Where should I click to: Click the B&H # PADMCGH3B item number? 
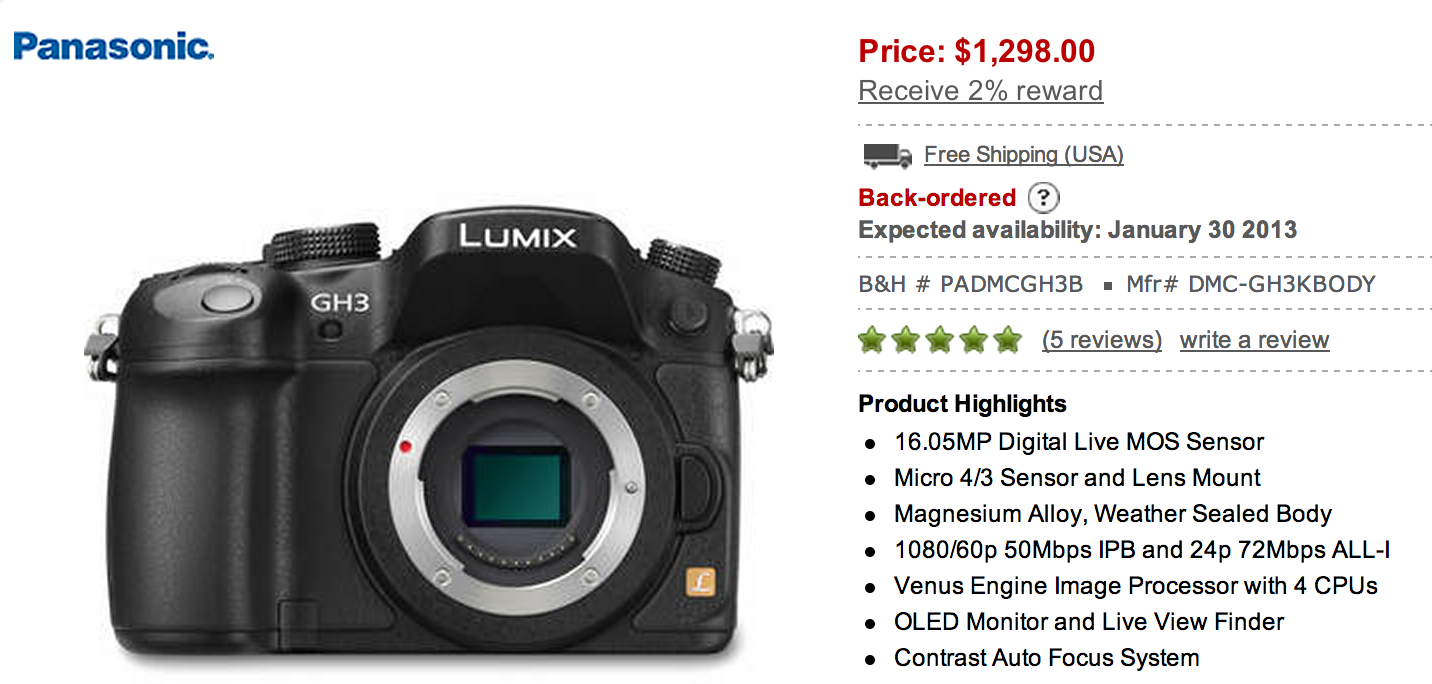(970, 284)
